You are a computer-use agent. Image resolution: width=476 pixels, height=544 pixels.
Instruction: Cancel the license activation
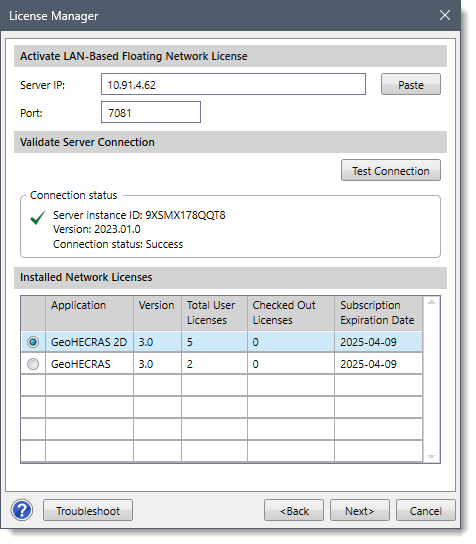click(x=426, y=510)
